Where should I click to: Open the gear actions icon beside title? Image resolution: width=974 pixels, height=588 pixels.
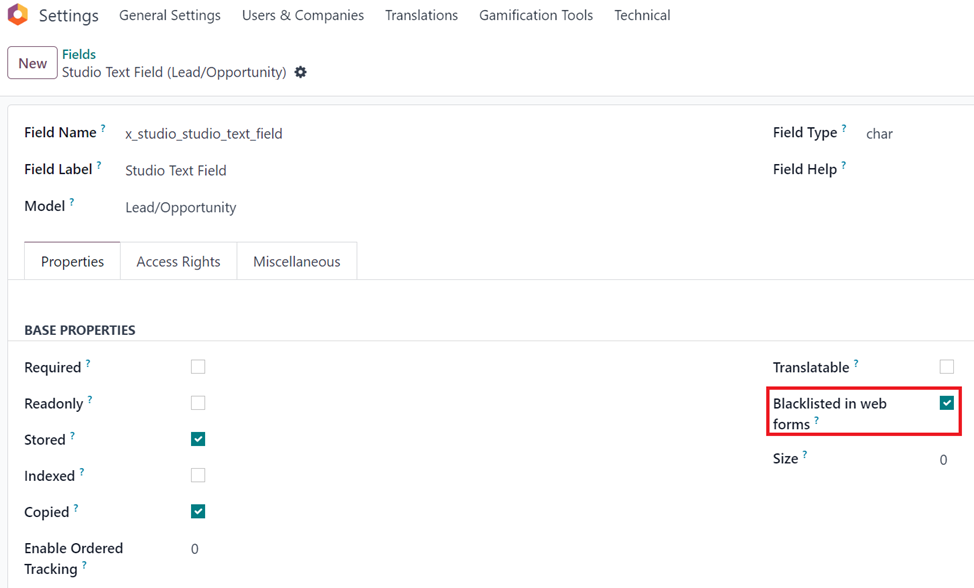301,72
